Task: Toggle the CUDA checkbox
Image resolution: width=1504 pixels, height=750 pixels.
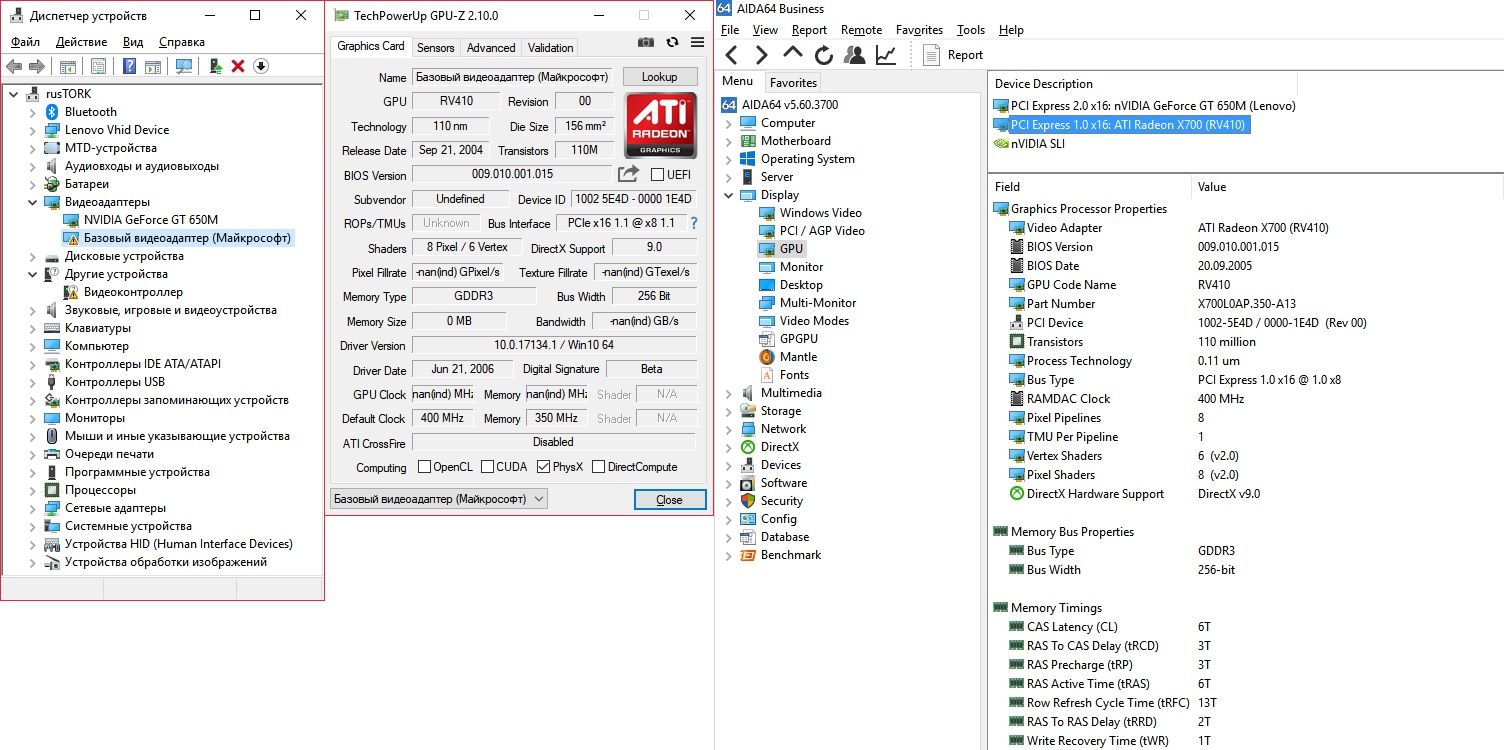Action: (x=488, y=467)
